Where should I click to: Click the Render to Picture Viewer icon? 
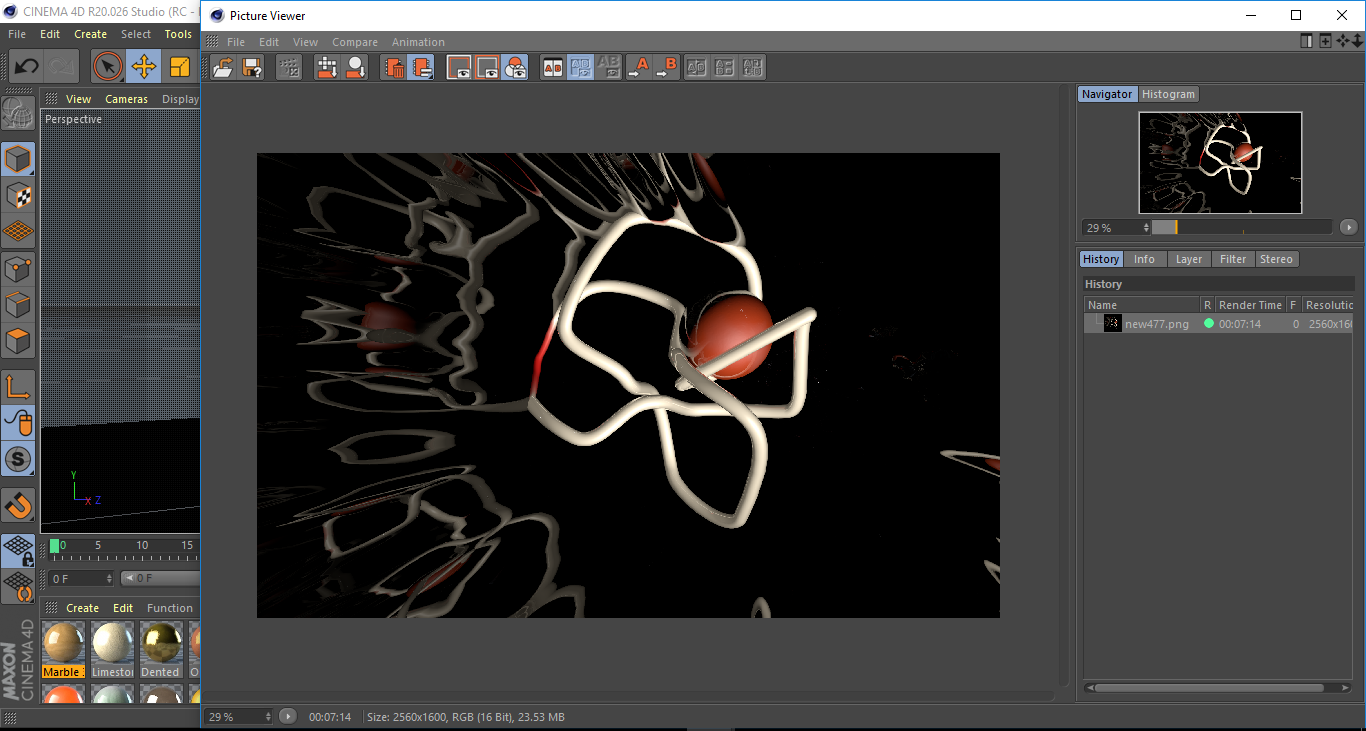coord(327,67)
